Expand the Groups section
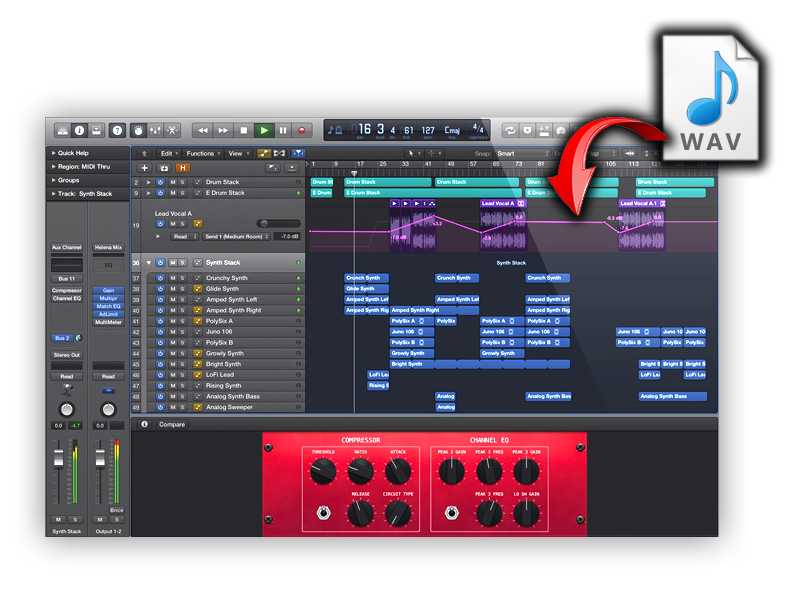800x600 pixels. click(x=88, y=180)
